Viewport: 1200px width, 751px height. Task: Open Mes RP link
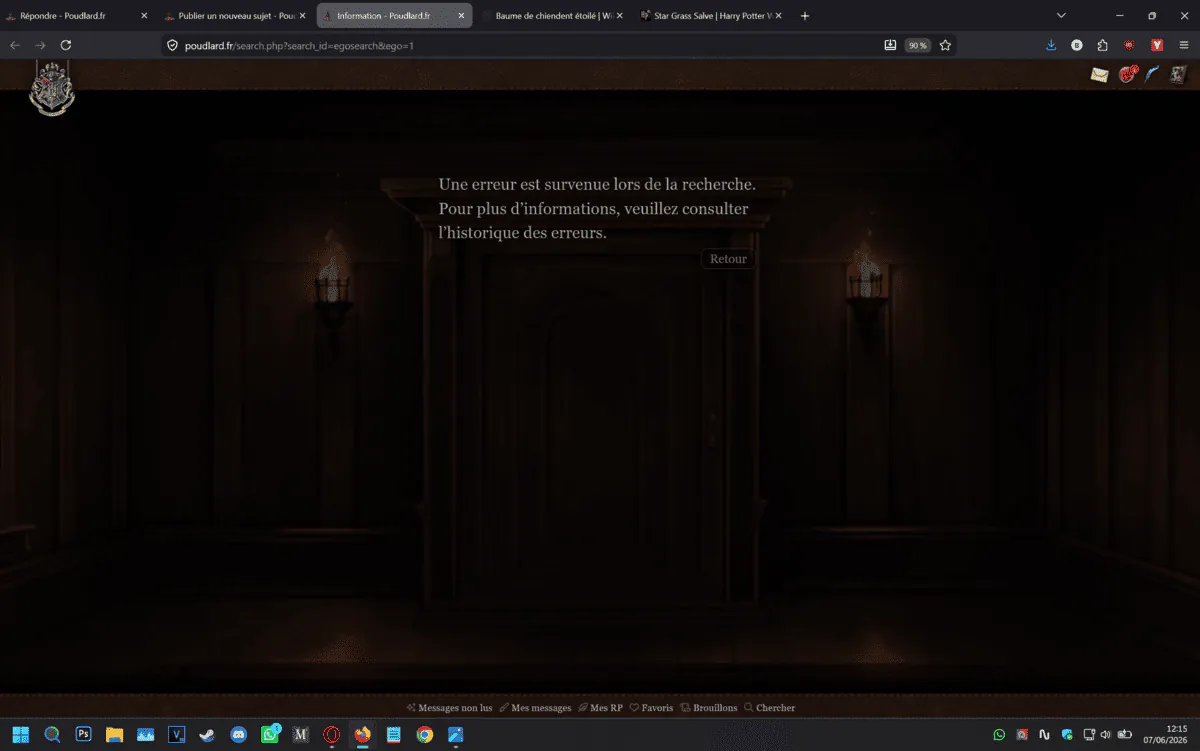click(600, 708)
